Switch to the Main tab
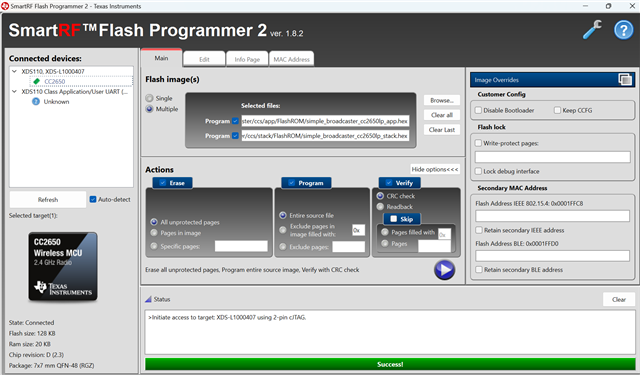Viewport: 640px width, 375px height. pyautogui.click(x=161, y=58)
